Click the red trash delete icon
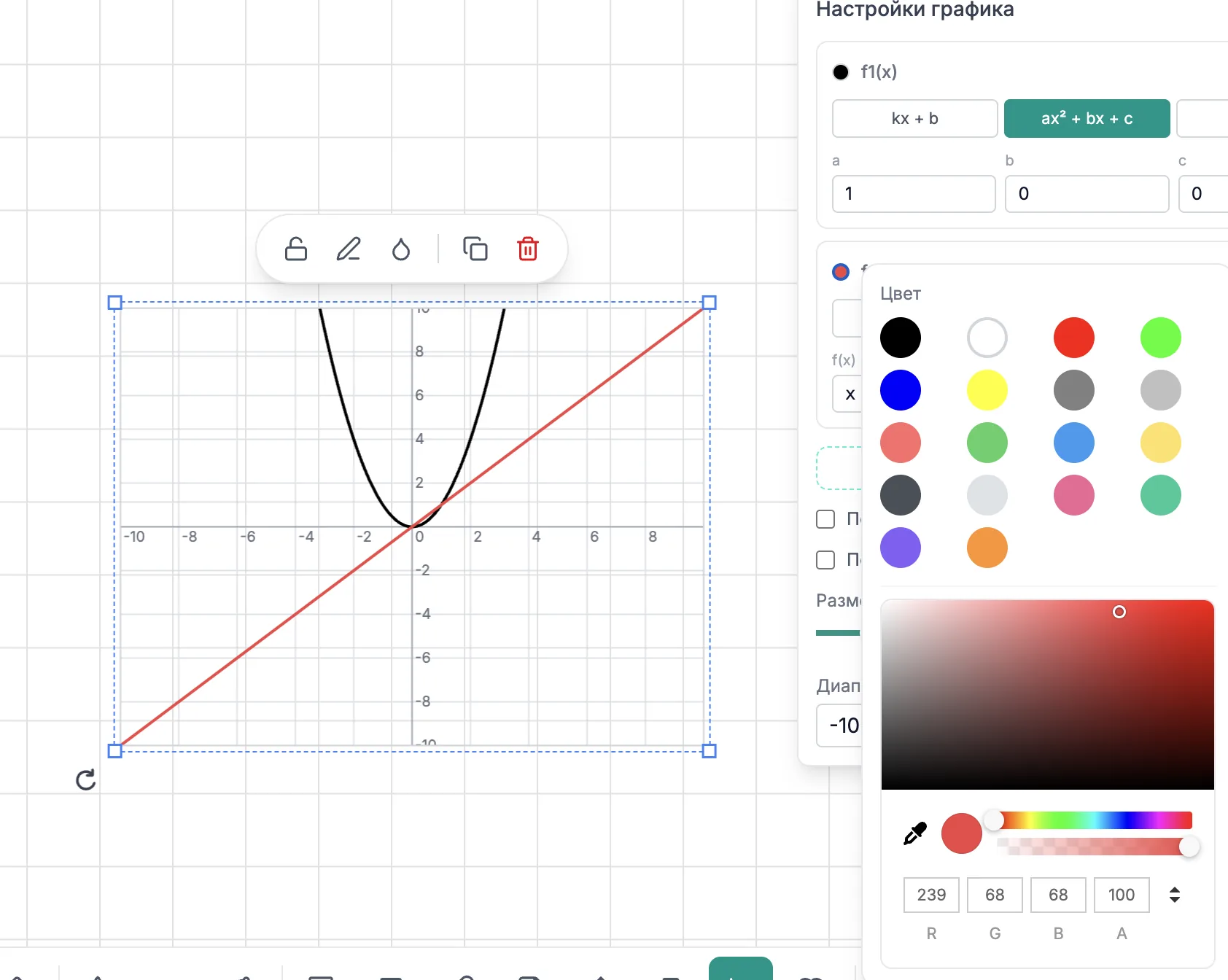The image size is (1228, 980). tap(528, 249)
